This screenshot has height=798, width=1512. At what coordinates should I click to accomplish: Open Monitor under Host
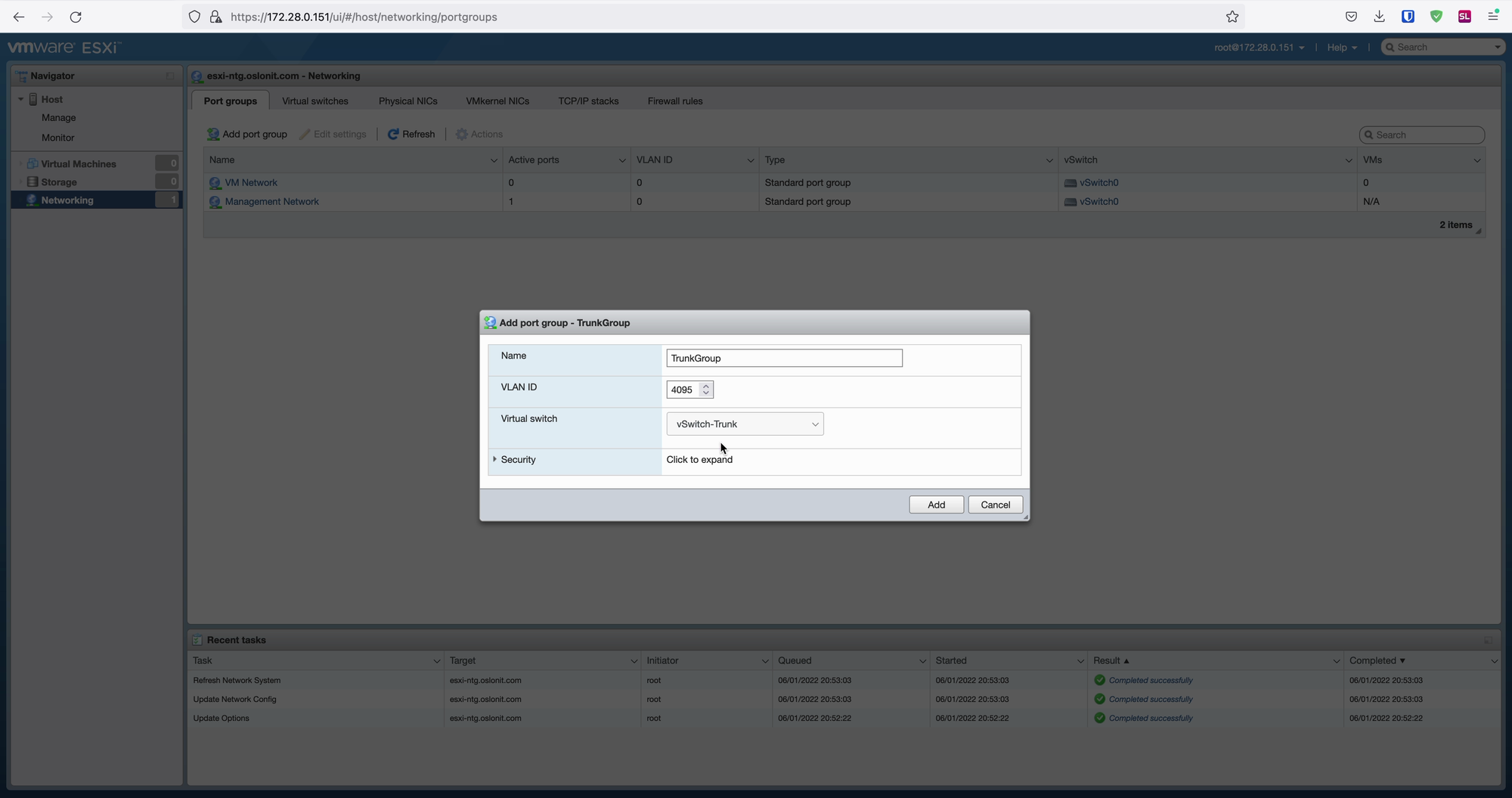pyautogui.click(x=57, y=138)
